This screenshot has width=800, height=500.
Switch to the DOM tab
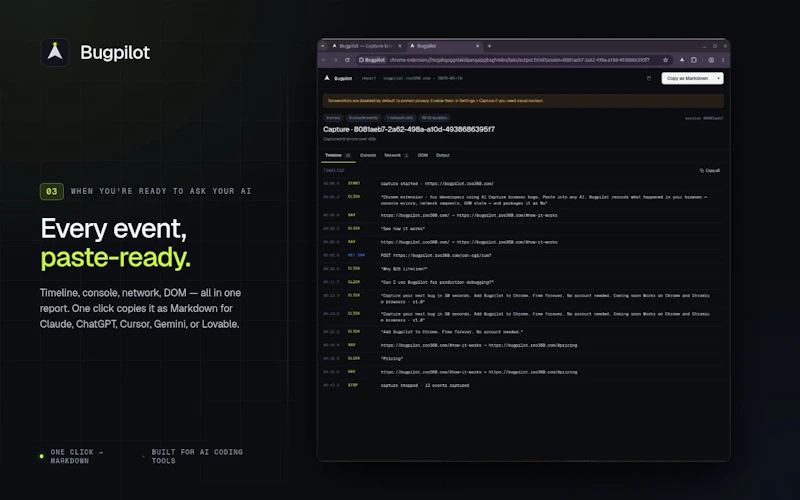pos(422,155)
